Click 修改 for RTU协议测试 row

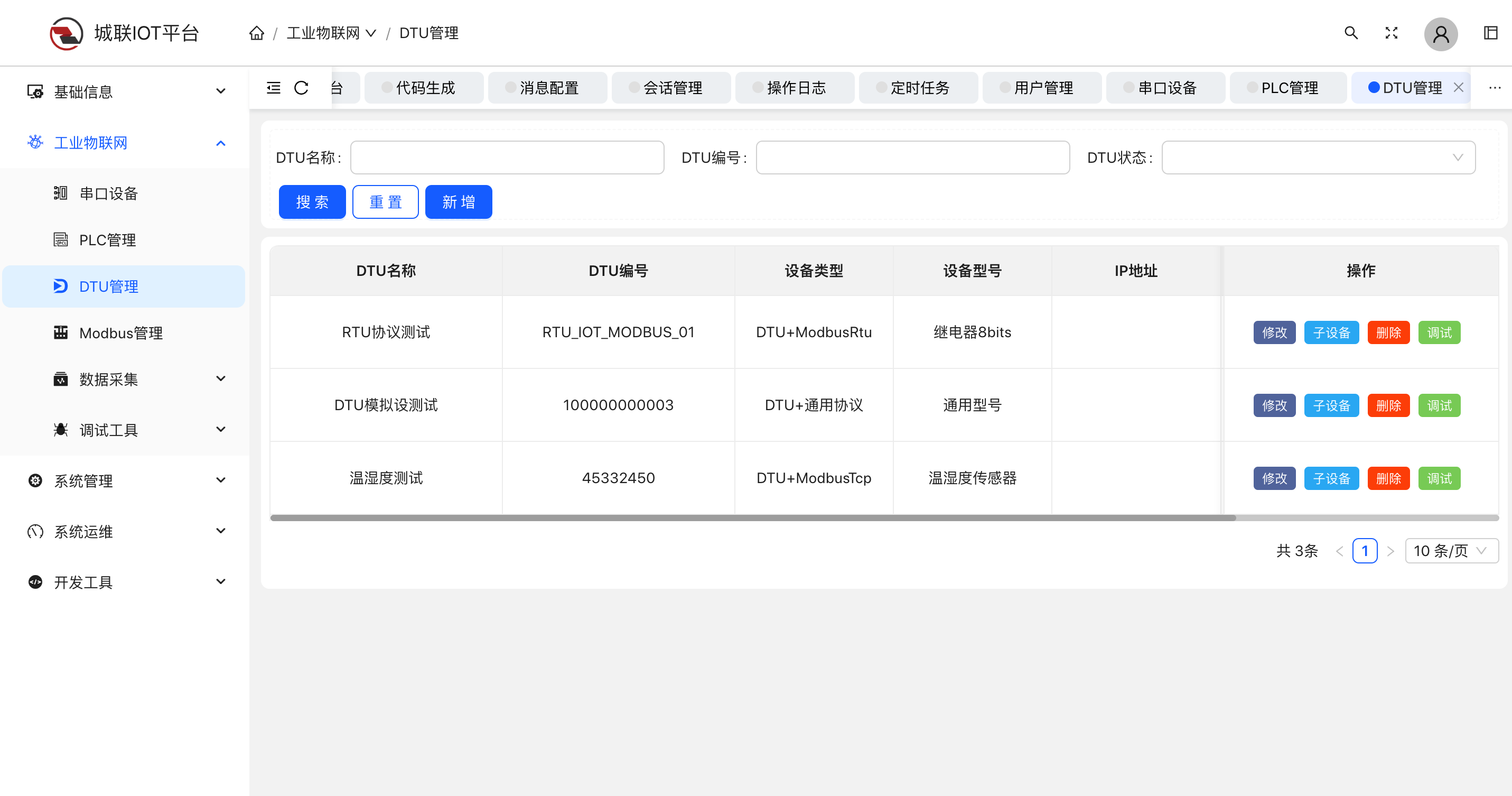1274,333
